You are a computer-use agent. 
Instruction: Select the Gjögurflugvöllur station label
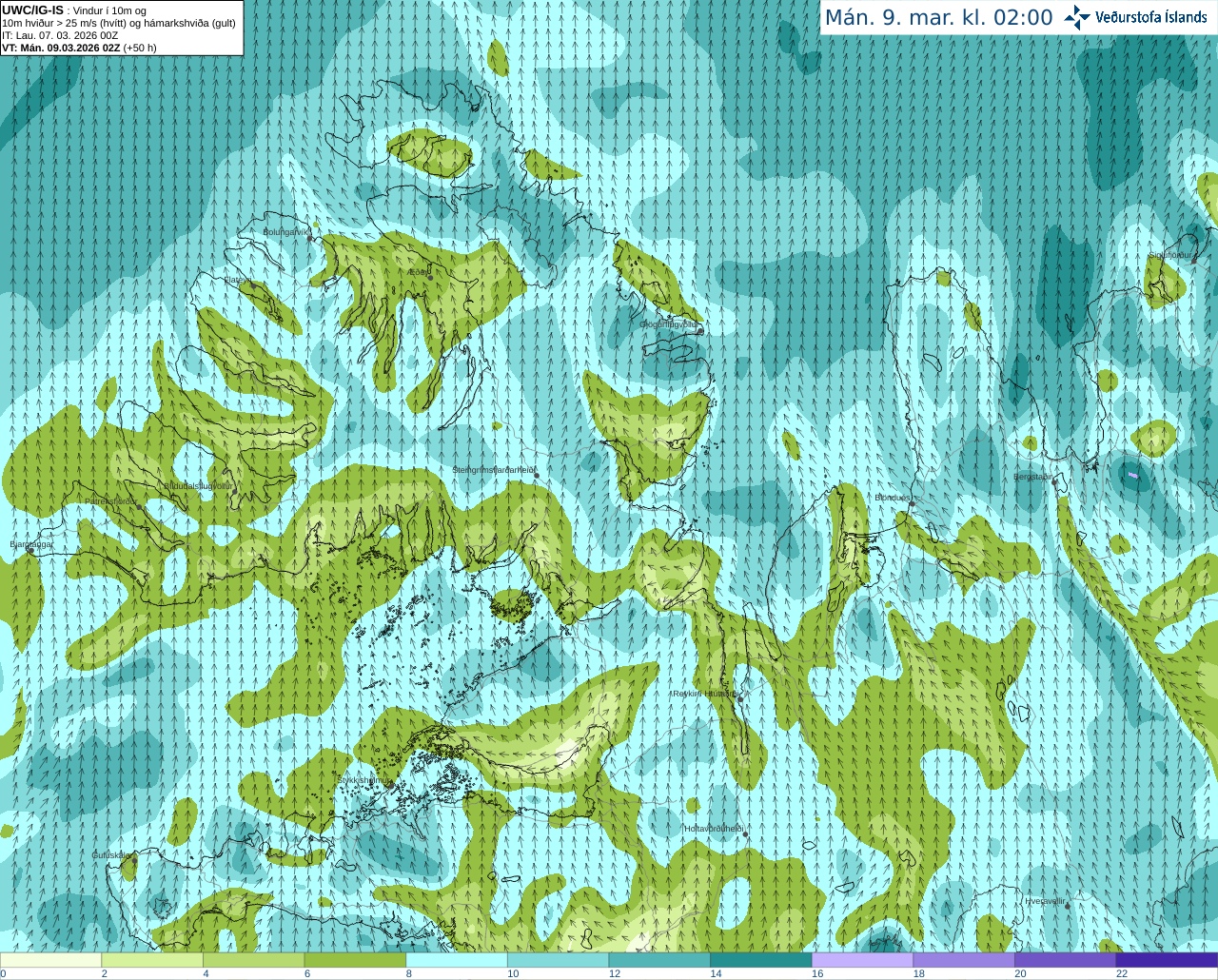coord(668,324)
